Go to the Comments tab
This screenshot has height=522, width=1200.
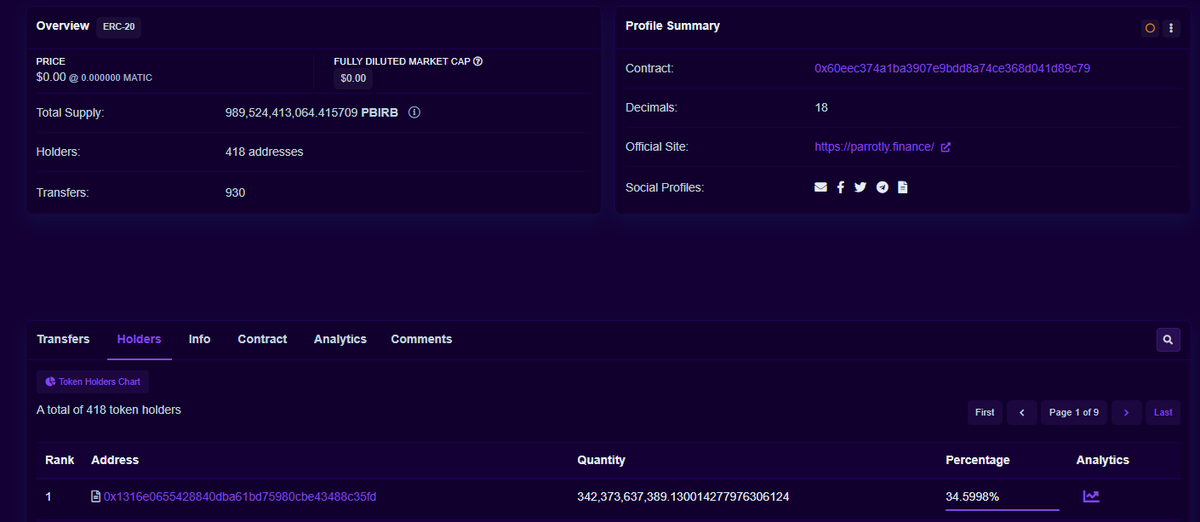click(x=421, y=339)
